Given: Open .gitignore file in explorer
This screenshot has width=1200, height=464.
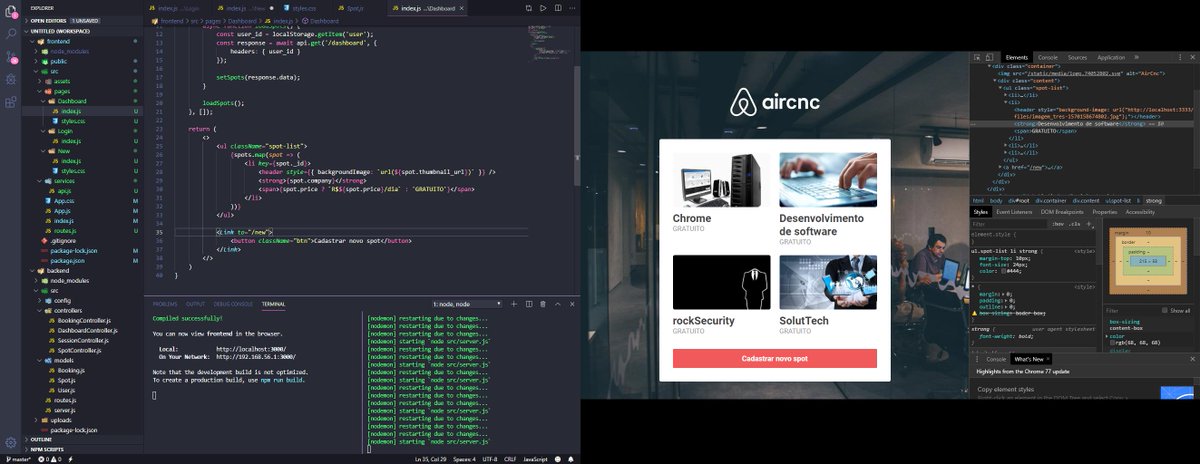Looking at the screenshot, I should click(63, 241).
